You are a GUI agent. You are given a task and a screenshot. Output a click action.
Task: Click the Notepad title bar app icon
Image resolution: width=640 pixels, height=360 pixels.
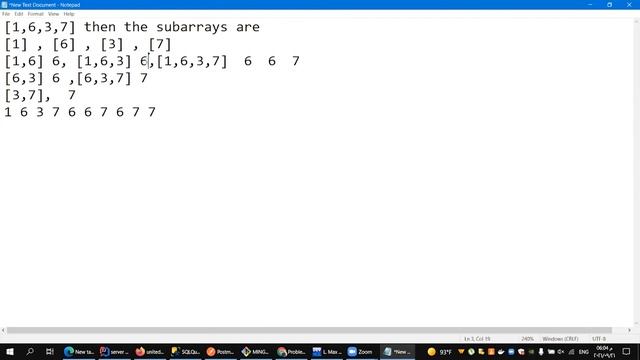[x=4, y=5]
